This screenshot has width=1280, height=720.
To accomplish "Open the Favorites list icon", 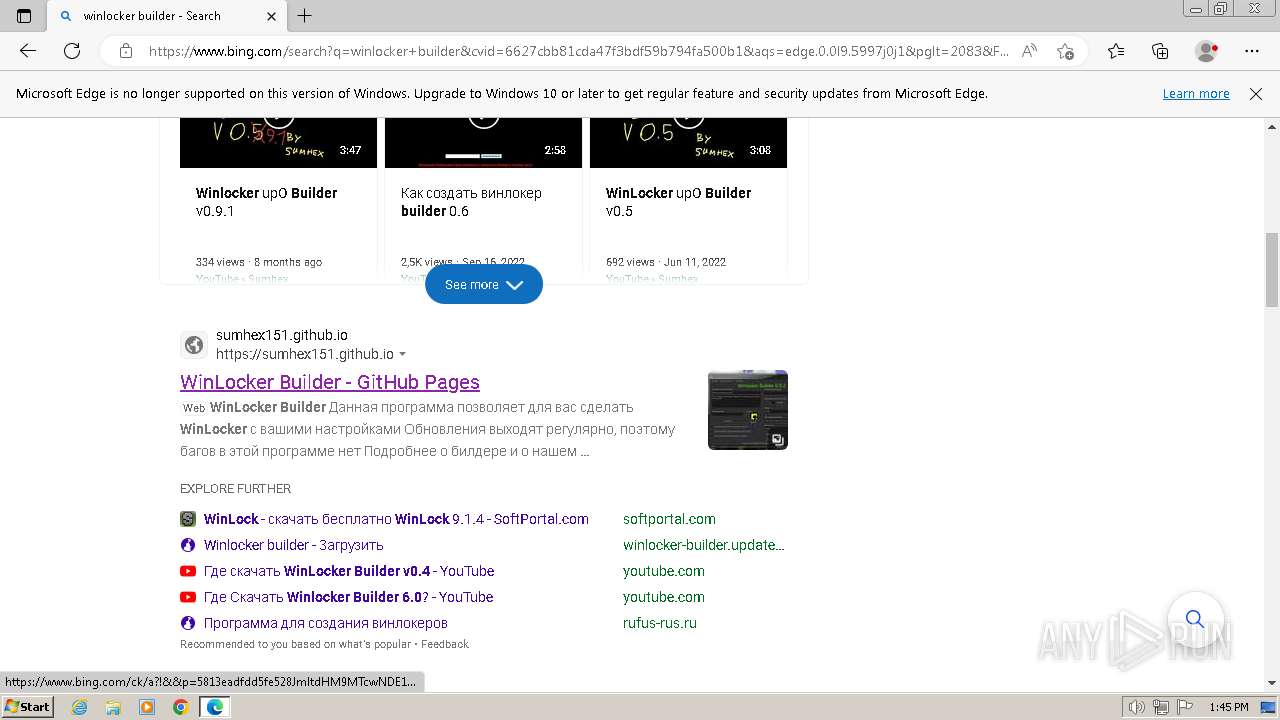I will point(1116,51).
